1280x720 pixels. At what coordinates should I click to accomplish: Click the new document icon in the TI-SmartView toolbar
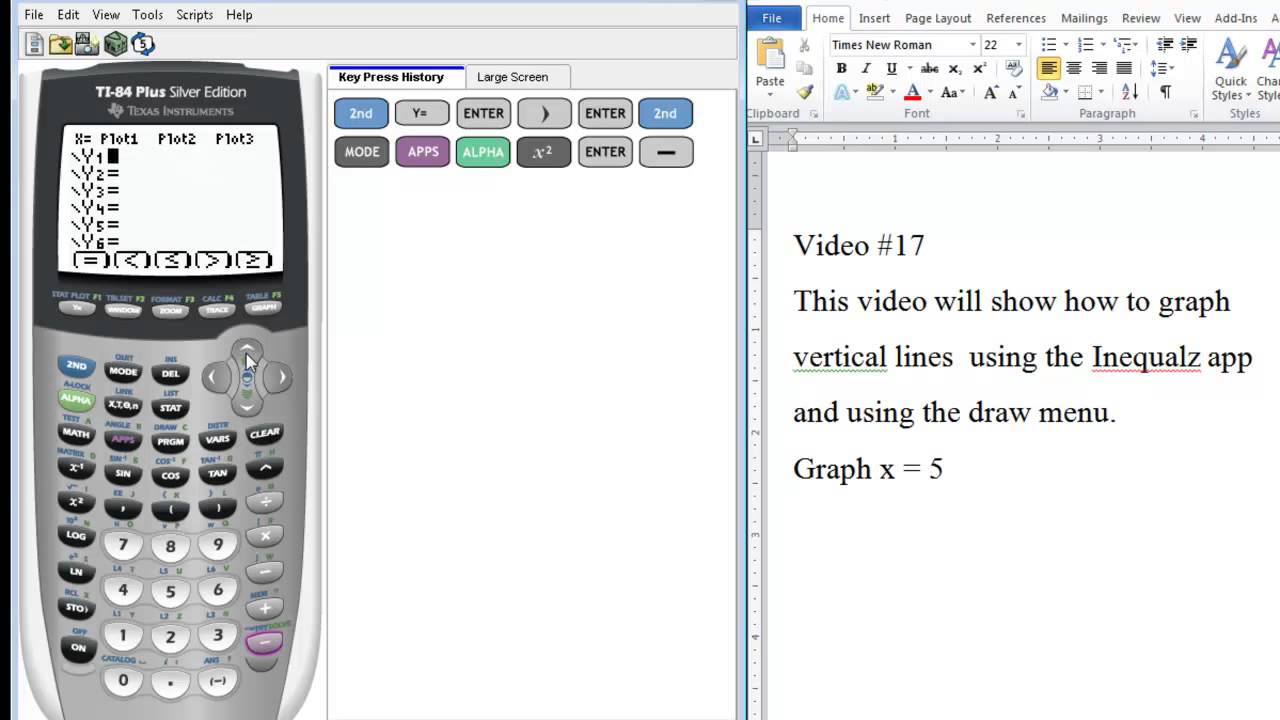click(x=35, y=44)
